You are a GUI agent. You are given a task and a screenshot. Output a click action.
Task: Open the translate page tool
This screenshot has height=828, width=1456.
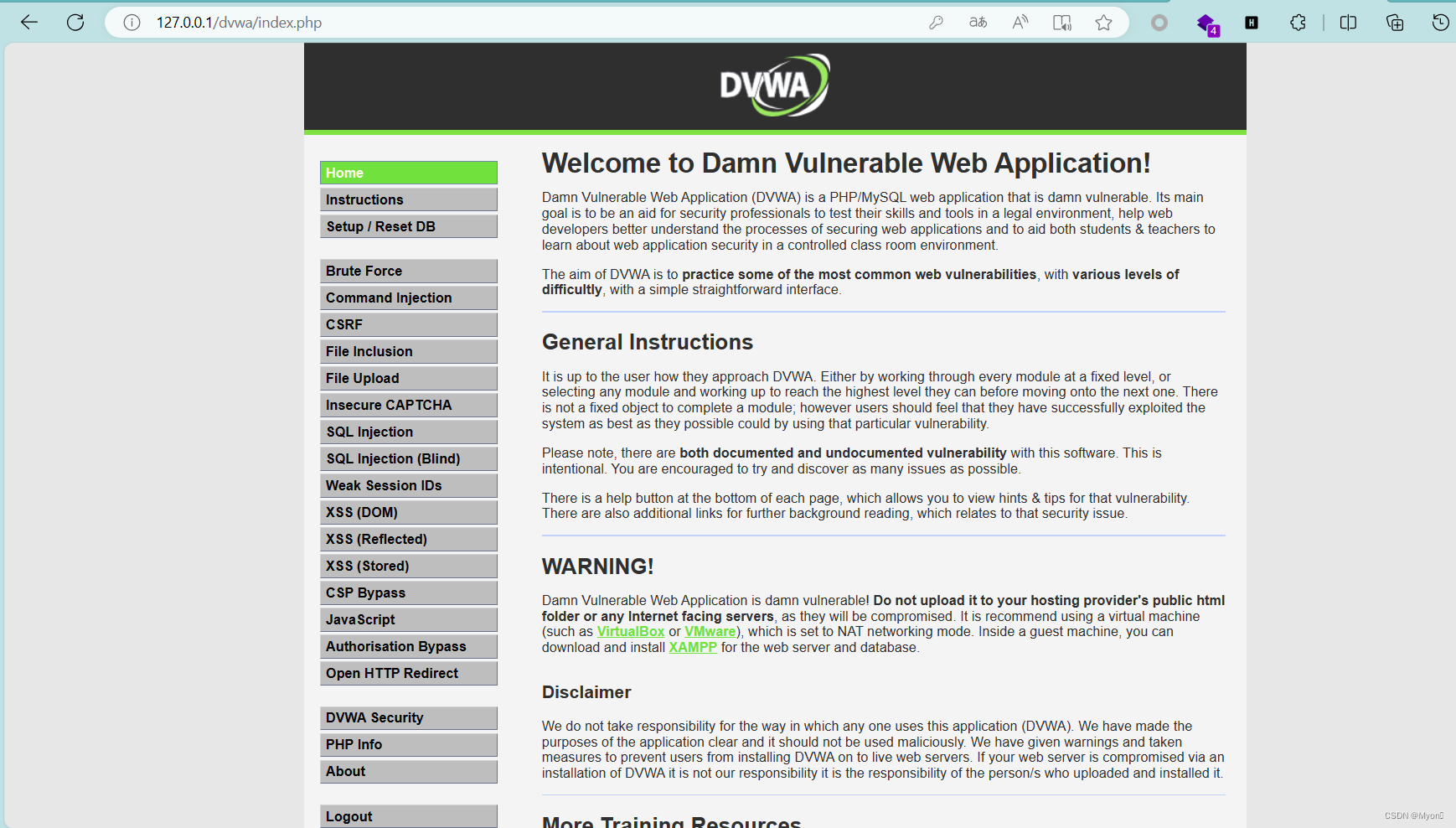point(977,23)
